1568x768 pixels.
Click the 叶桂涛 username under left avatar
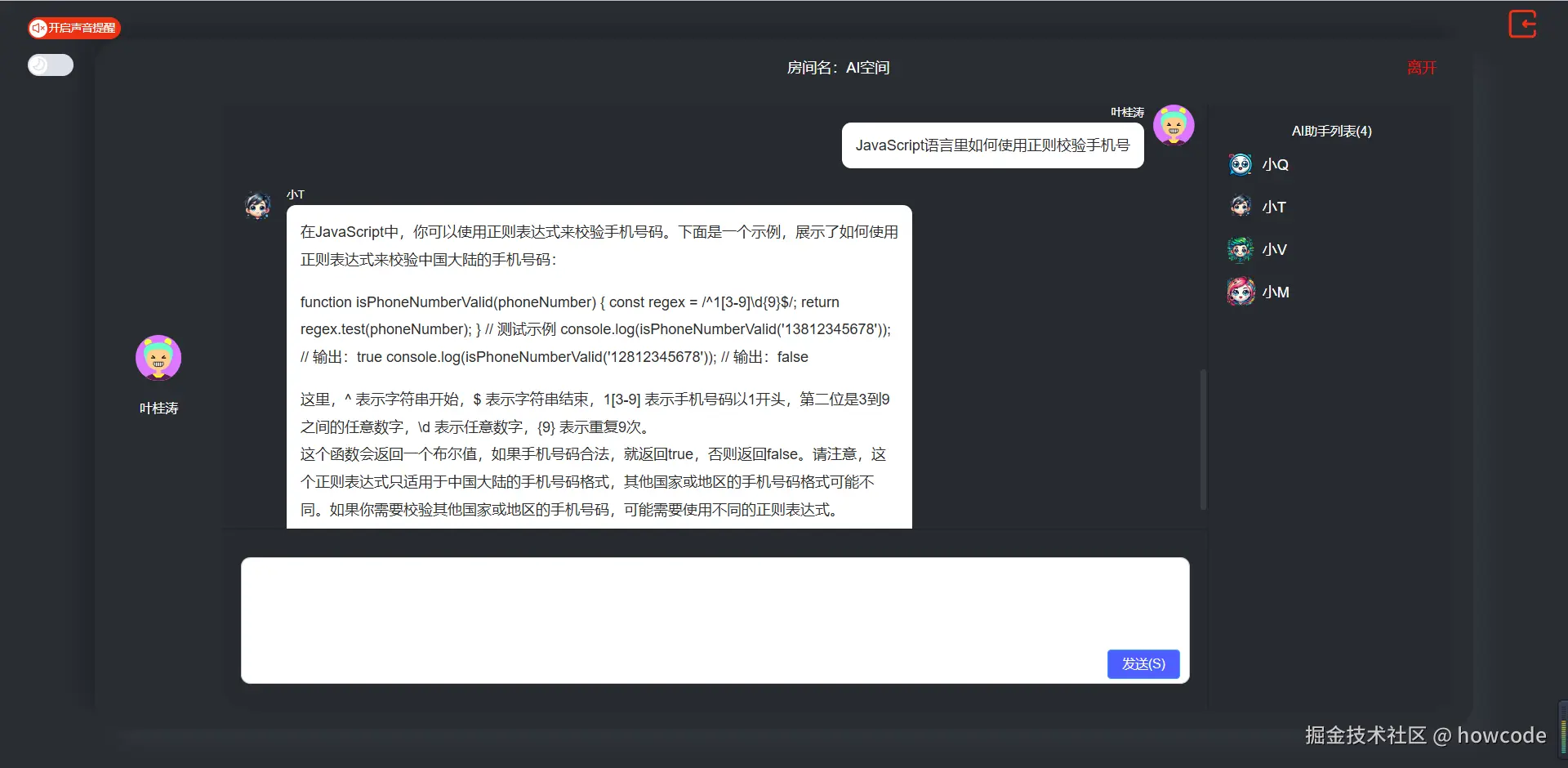pos(158,409)
